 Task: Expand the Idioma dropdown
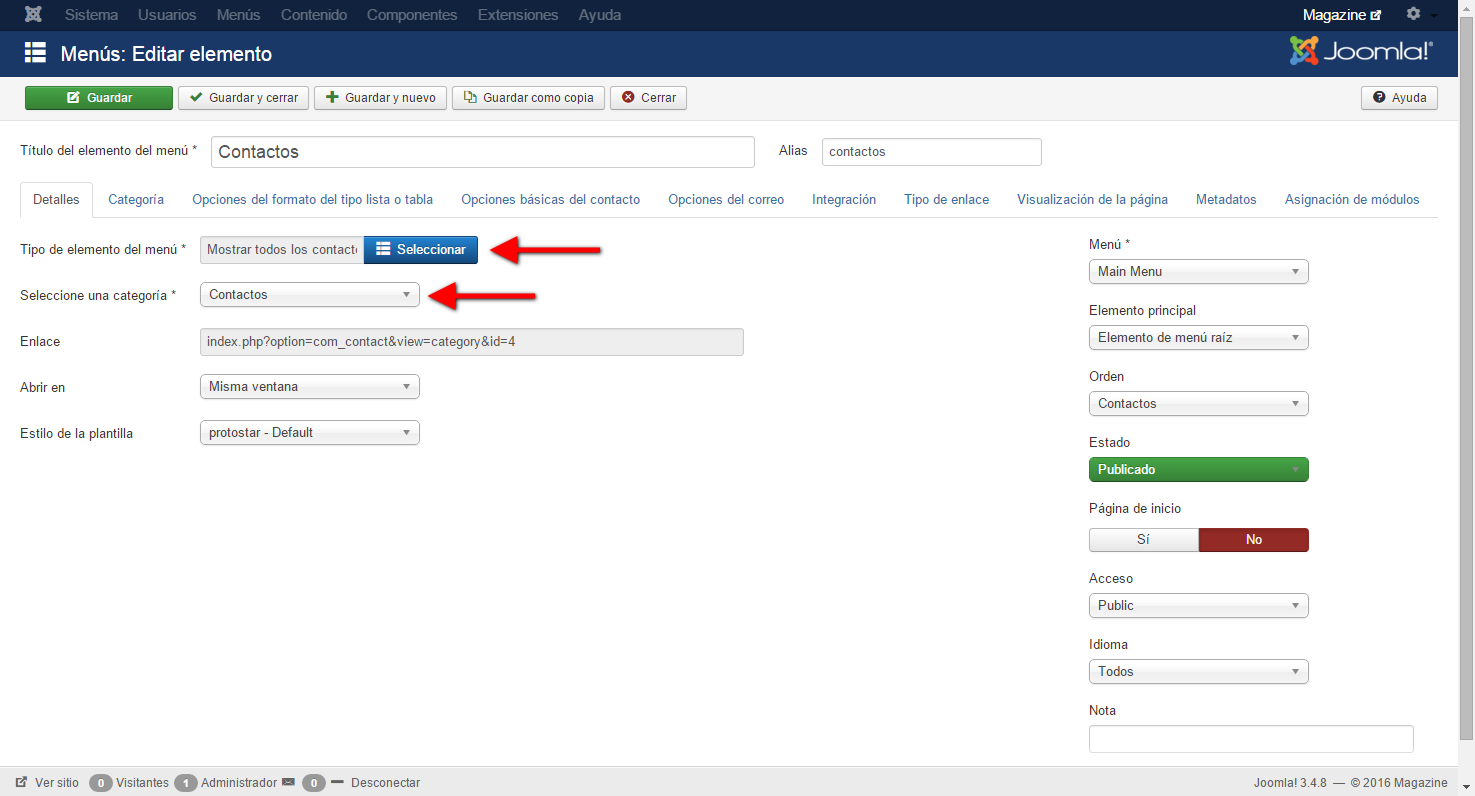point(1198,671)
